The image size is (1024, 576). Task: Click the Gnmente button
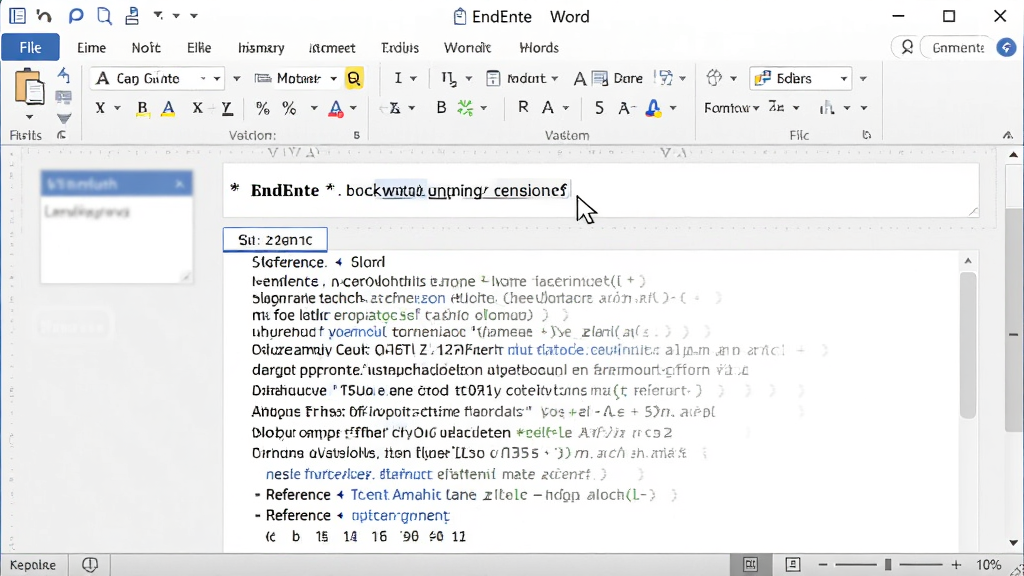pyautogui.click(x=957, y=48)
